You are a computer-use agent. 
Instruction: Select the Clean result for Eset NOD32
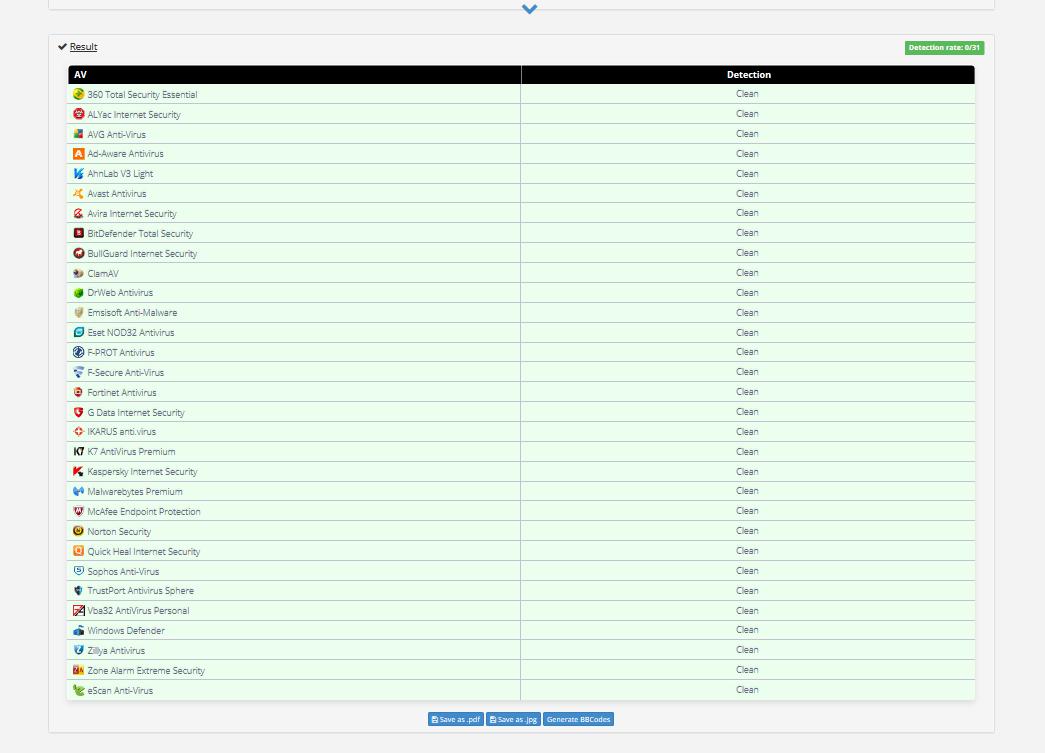[747, 333]
